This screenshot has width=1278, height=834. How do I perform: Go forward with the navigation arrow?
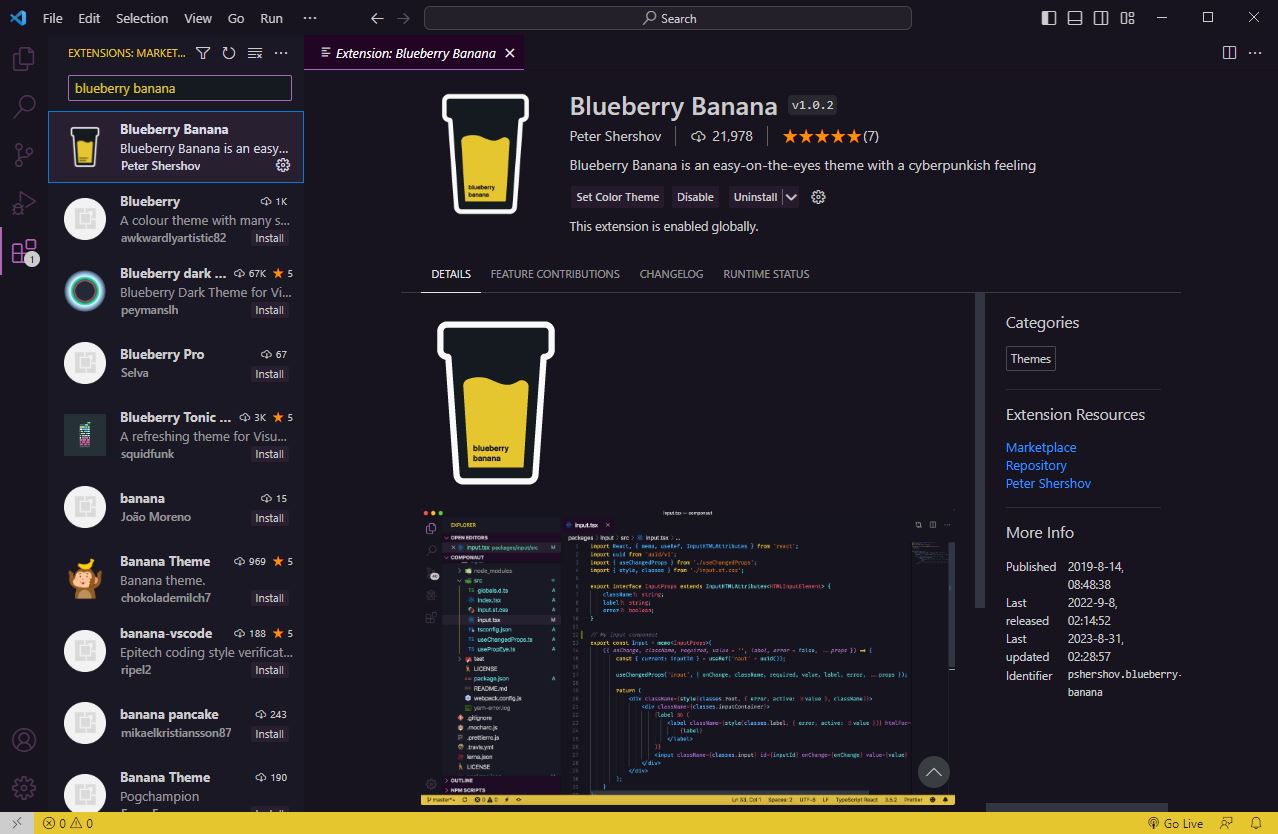click(403, 18)
